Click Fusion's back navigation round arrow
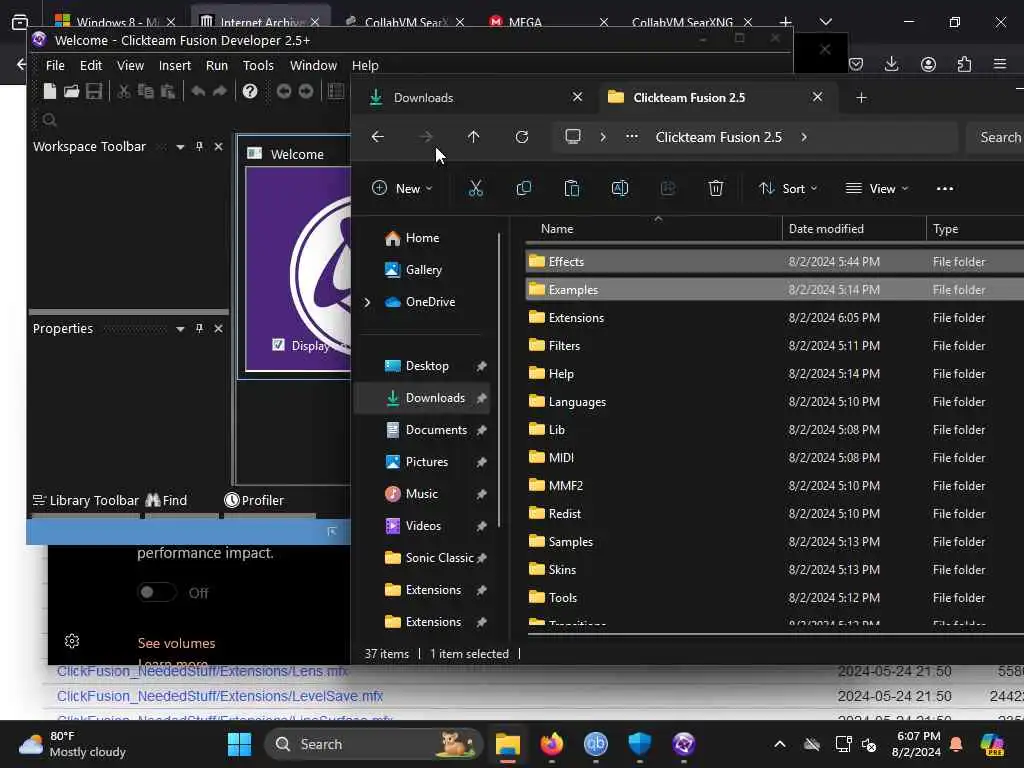This screenshot has height=768, width=1024. click(x=283, y=91)
